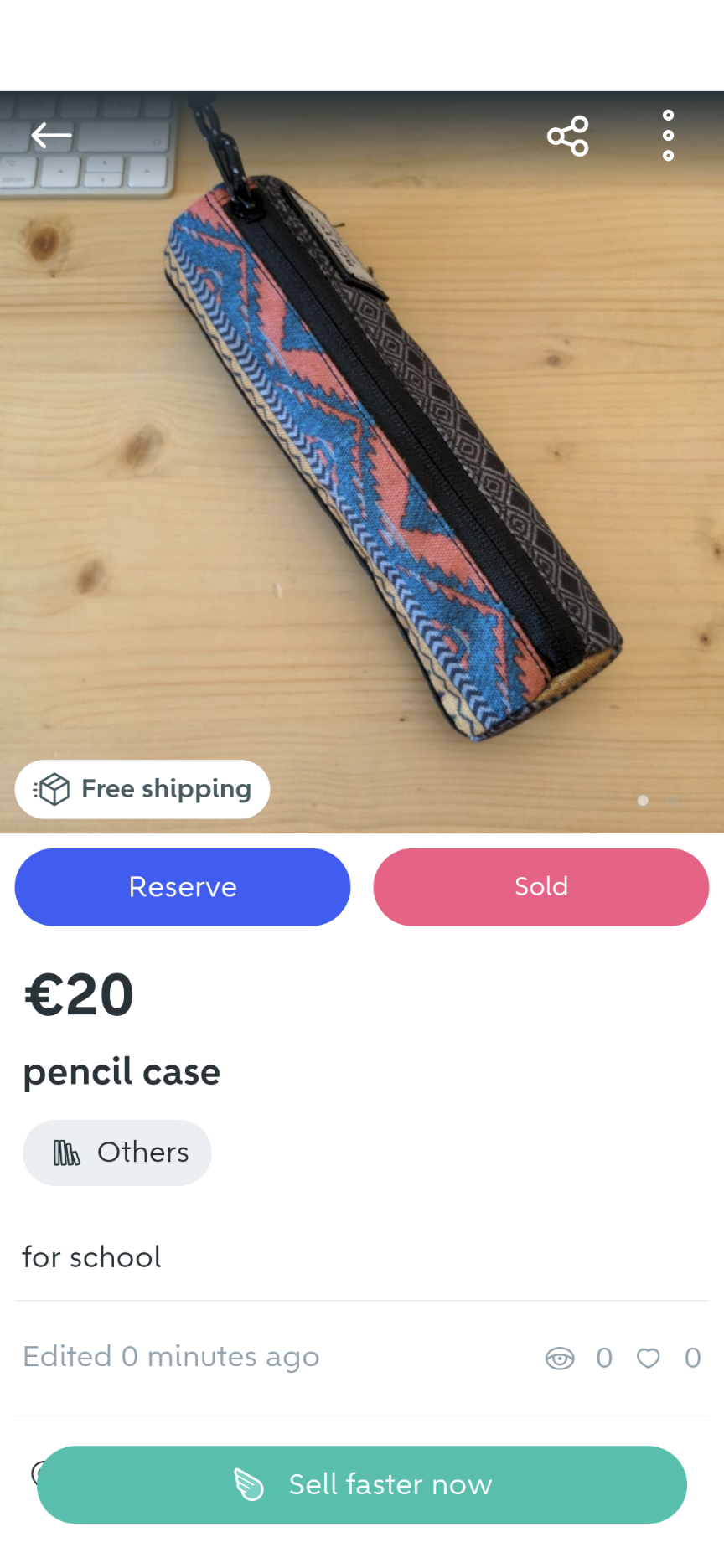Tap the Free shipping box icon

click(x=52, y=789)
